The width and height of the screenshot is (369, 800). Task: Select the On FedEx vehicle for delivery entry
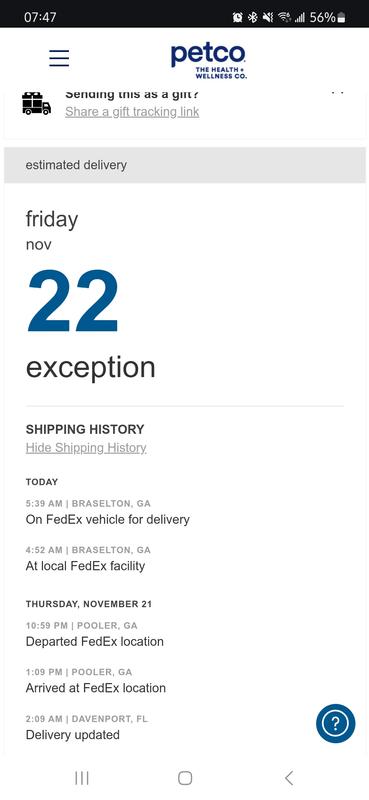(x=108, y=512)
